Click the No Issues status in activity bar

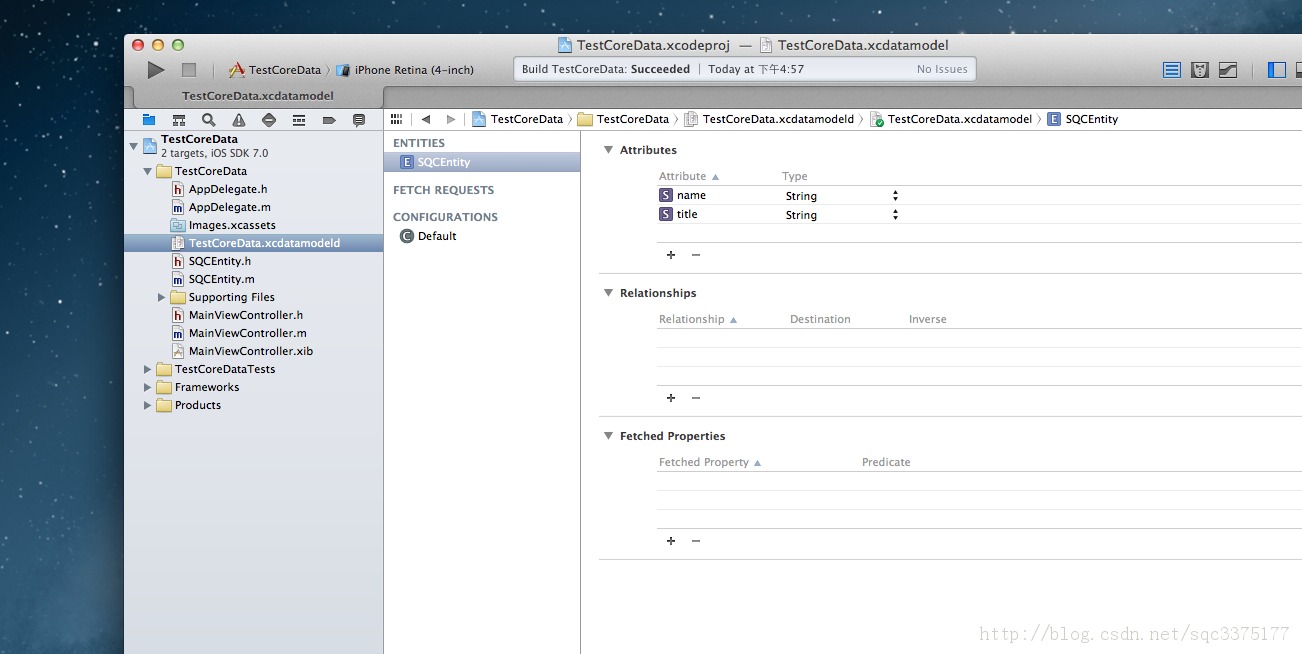(942, 69)
